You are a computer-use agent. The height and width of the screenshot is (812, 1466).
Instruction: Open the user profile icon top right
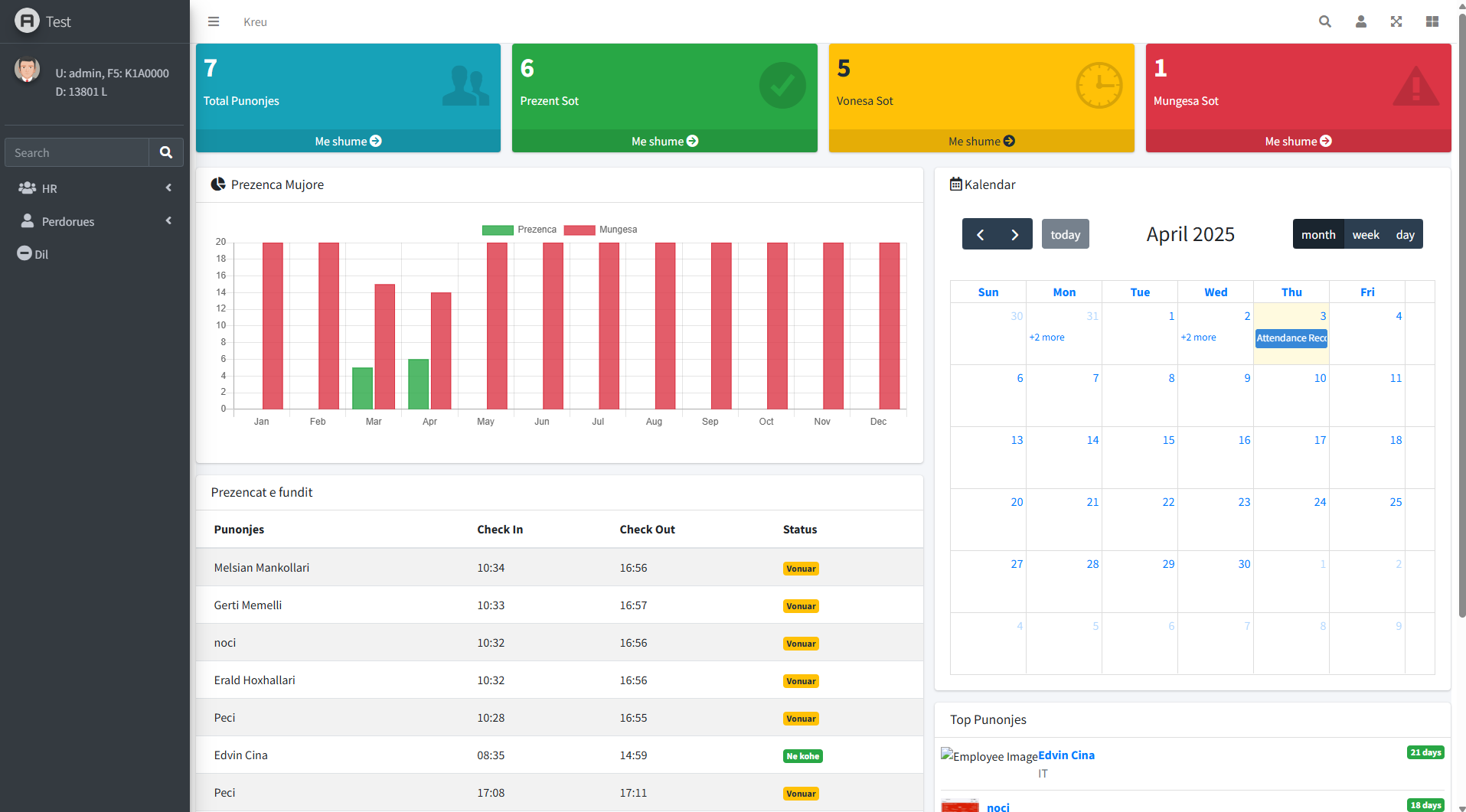pos(1361,21)
